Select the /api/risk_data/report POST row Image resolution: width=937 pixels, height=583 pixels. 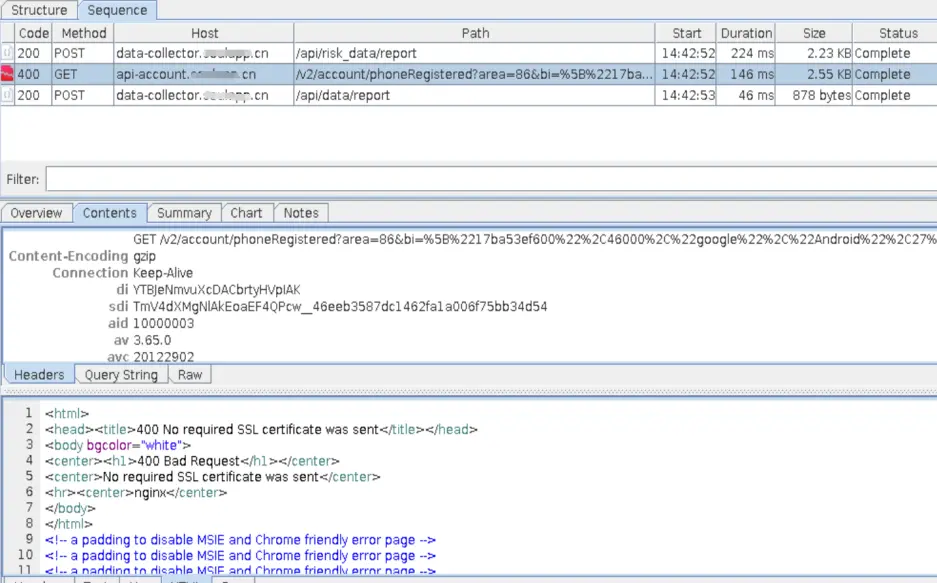point(468,53)
